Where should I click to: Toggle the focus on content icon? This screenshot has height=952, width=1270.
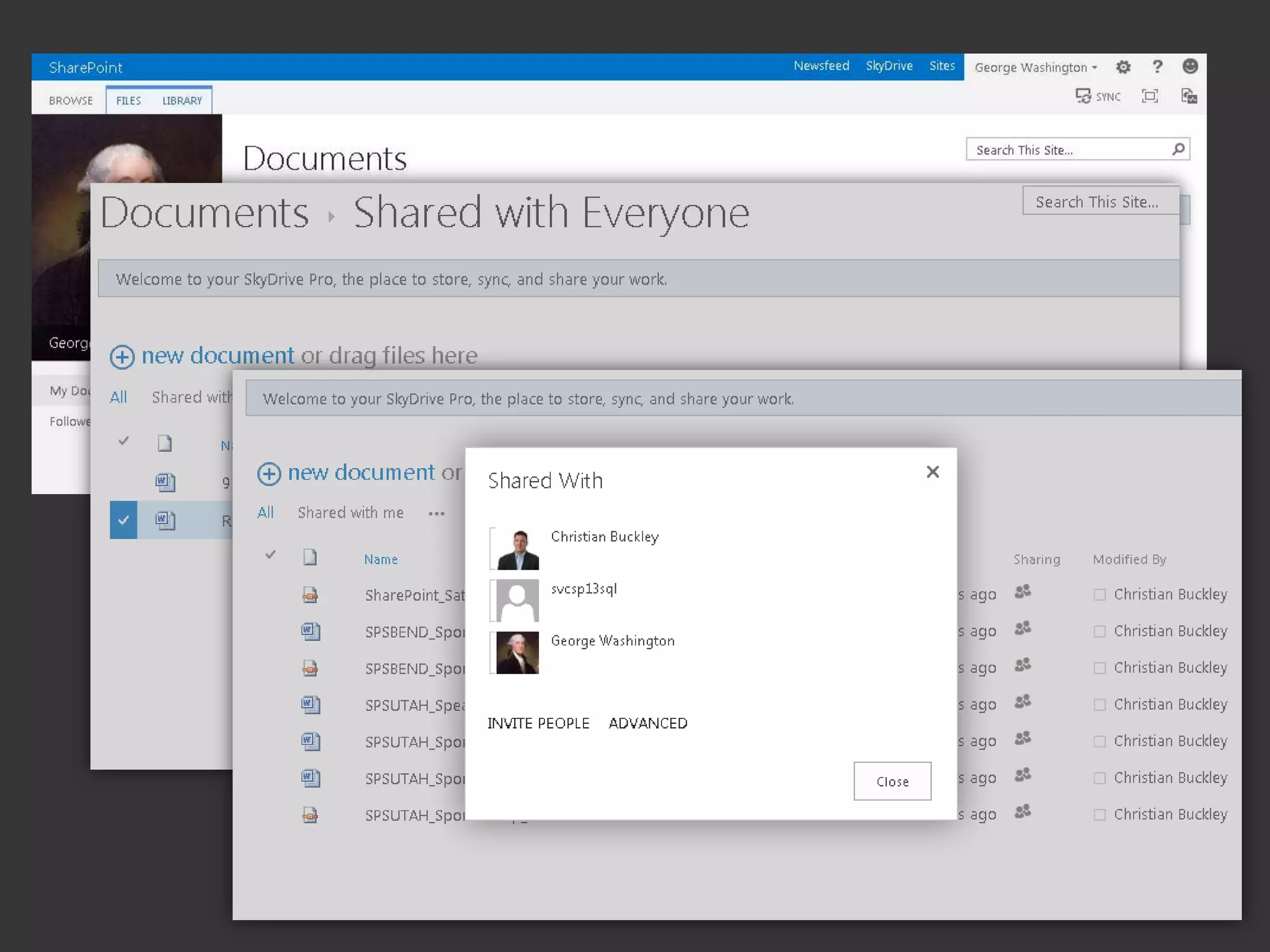click(1150, 96)
